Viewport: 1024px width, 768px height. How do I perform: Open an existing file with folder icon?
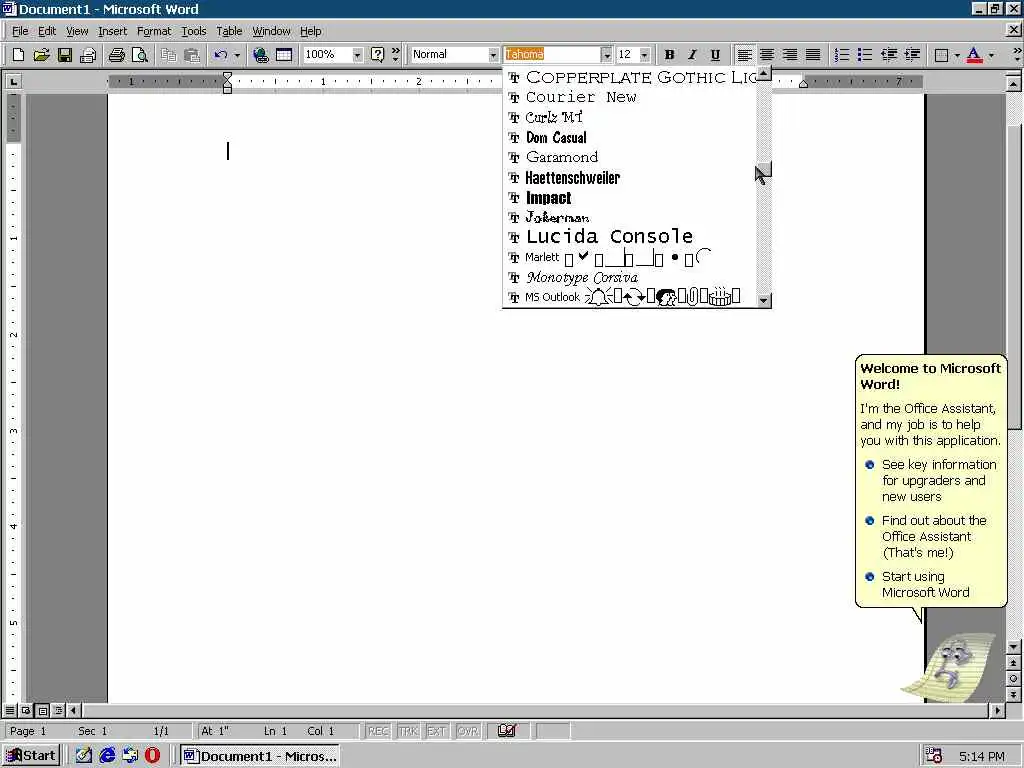[41, 55]
